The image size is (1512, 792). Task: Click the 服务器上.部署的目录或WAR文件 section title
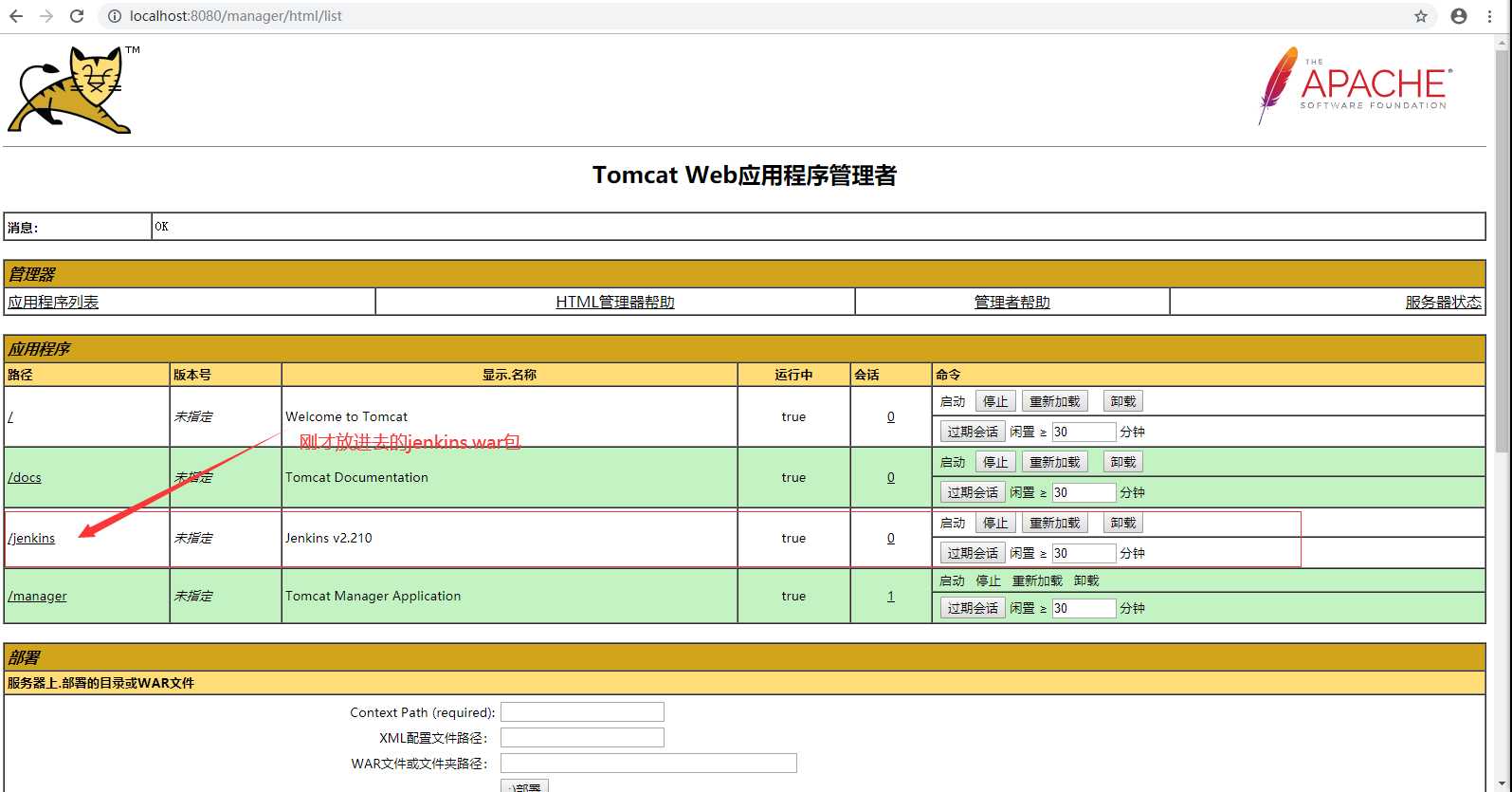(100, 683)
